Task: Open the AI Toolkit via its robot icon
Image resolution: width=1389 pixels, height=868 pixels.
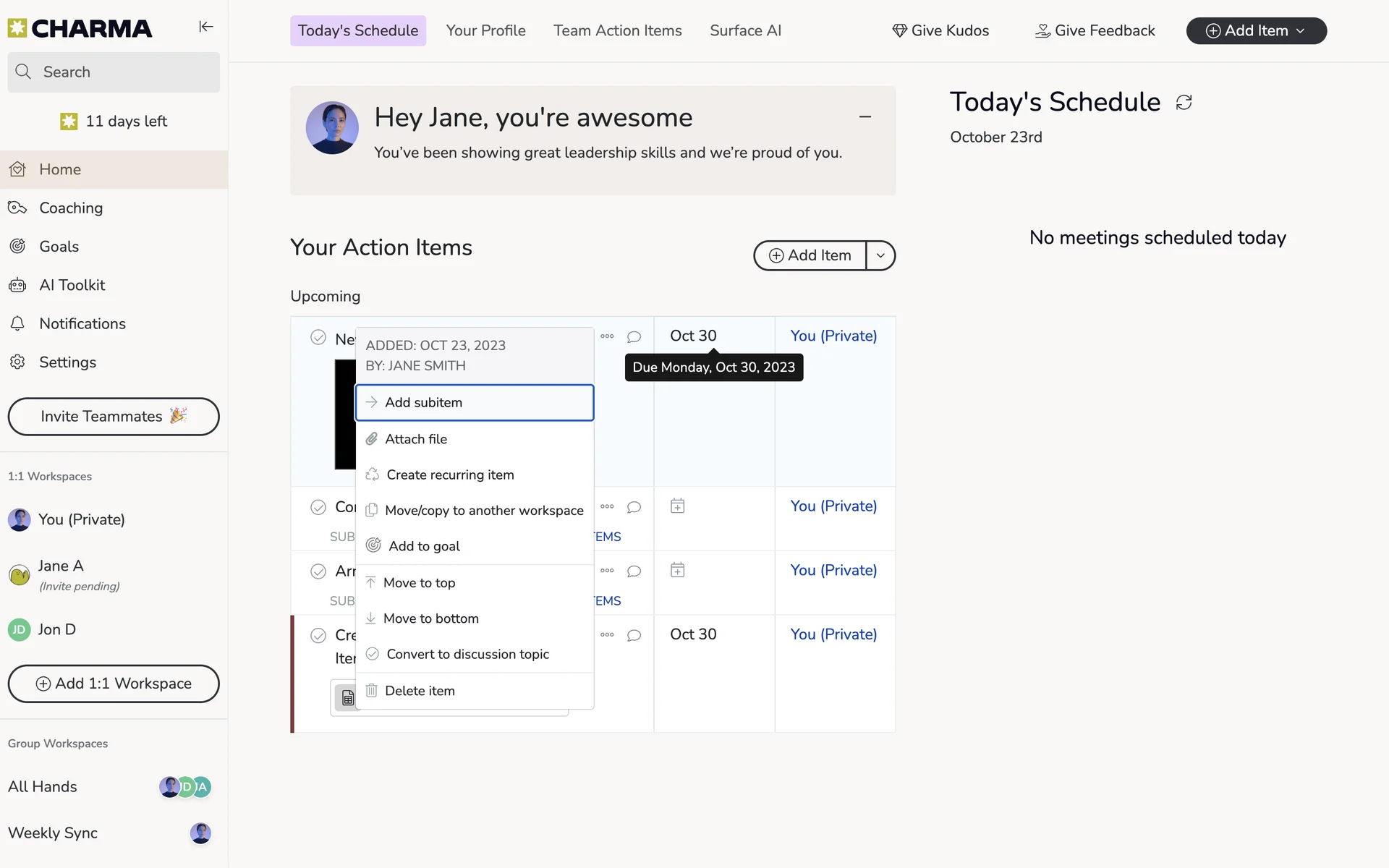Action: (17, 285)
